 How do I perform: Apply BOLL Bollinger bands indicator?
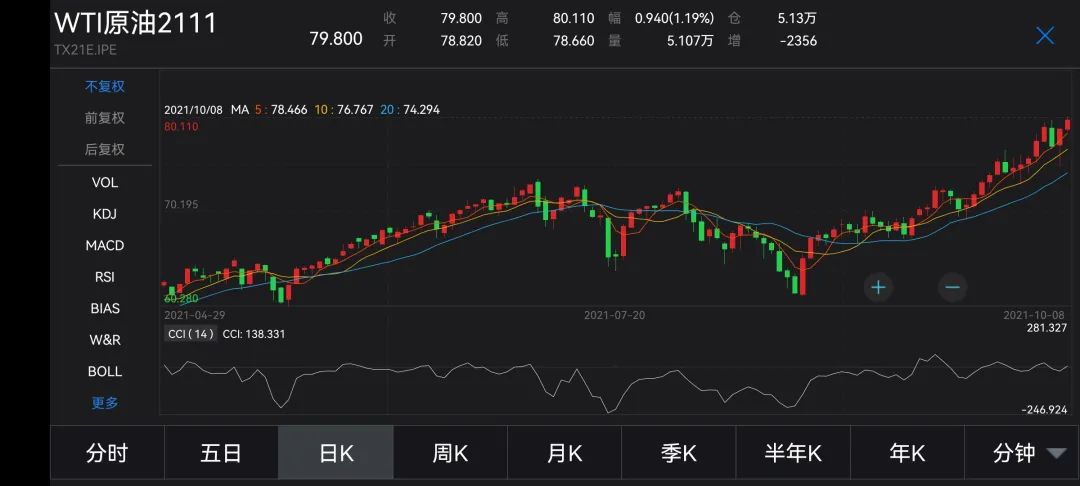(x=105, y=371)
